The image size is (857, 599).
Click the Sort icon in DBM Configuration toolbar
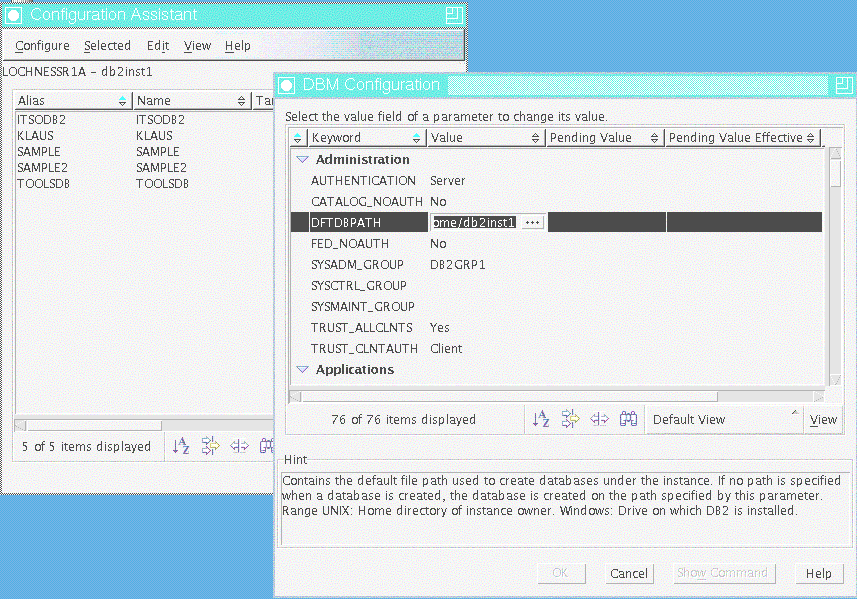click(x=541, y=420)
